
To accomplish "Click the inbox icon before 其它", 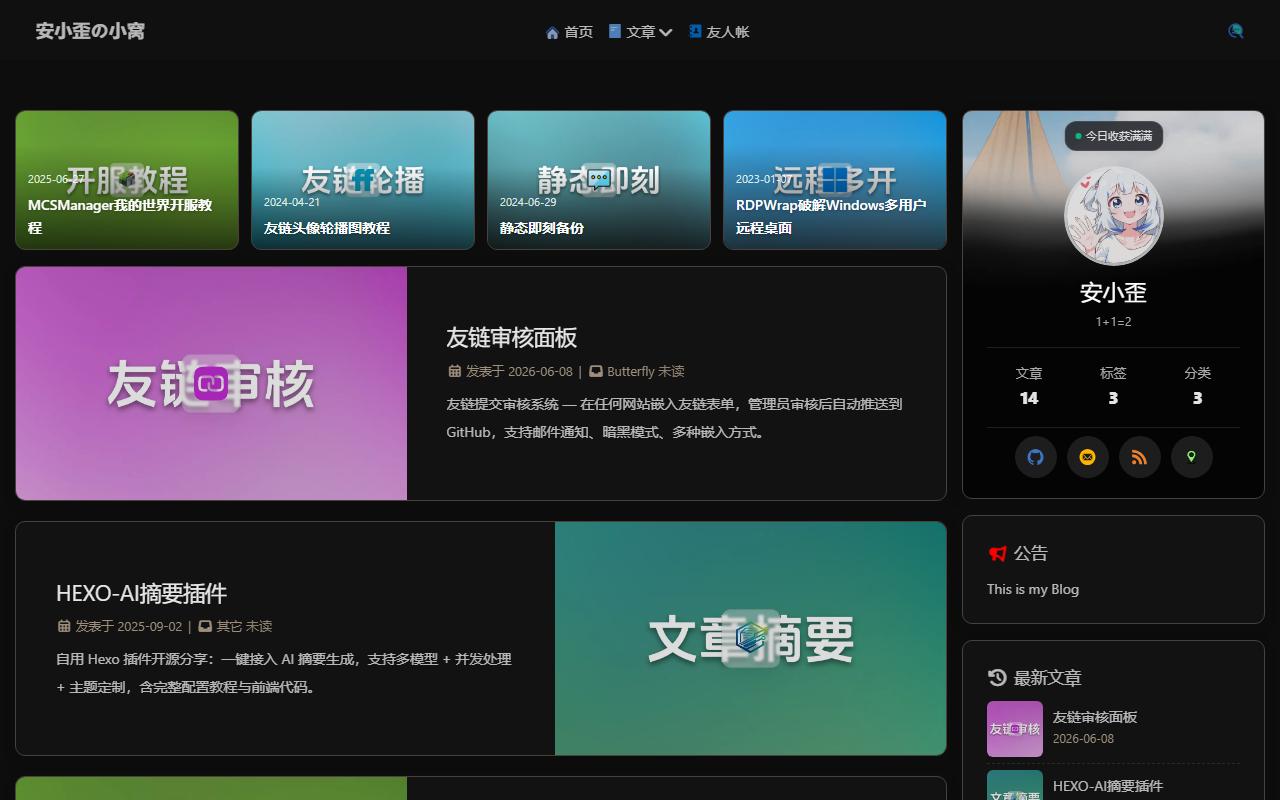I will point(205,626).
